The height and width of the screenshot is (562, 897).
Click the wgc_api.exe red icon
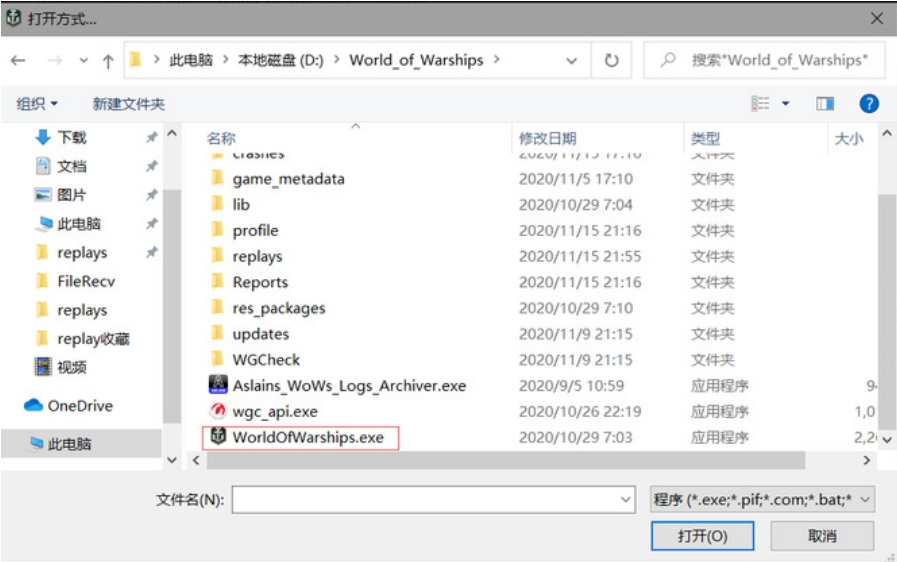click(218, 410)
